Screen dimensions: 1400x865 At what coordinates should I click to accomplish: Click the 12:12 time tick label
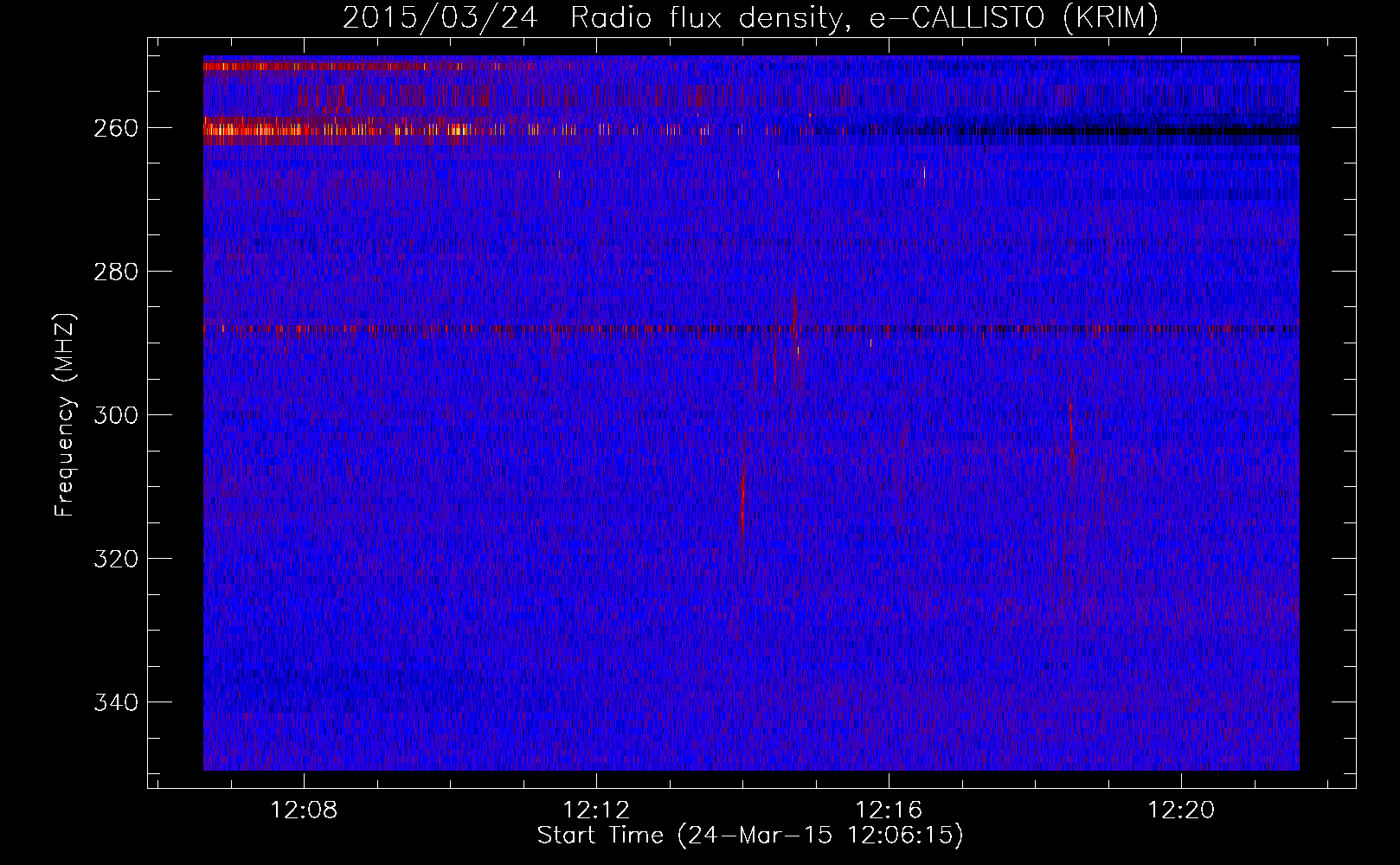pos(597,811)
